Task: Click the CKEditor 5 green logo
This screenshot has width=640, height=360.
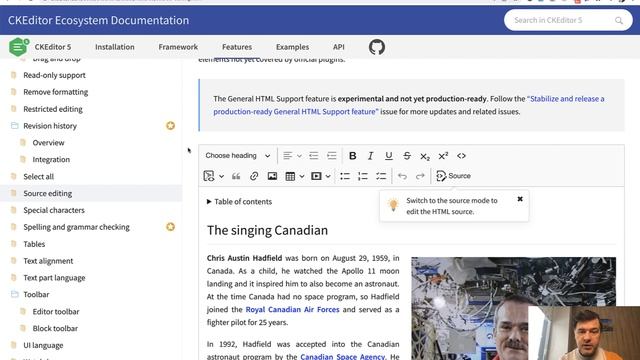Action: (x=18, y=47)
